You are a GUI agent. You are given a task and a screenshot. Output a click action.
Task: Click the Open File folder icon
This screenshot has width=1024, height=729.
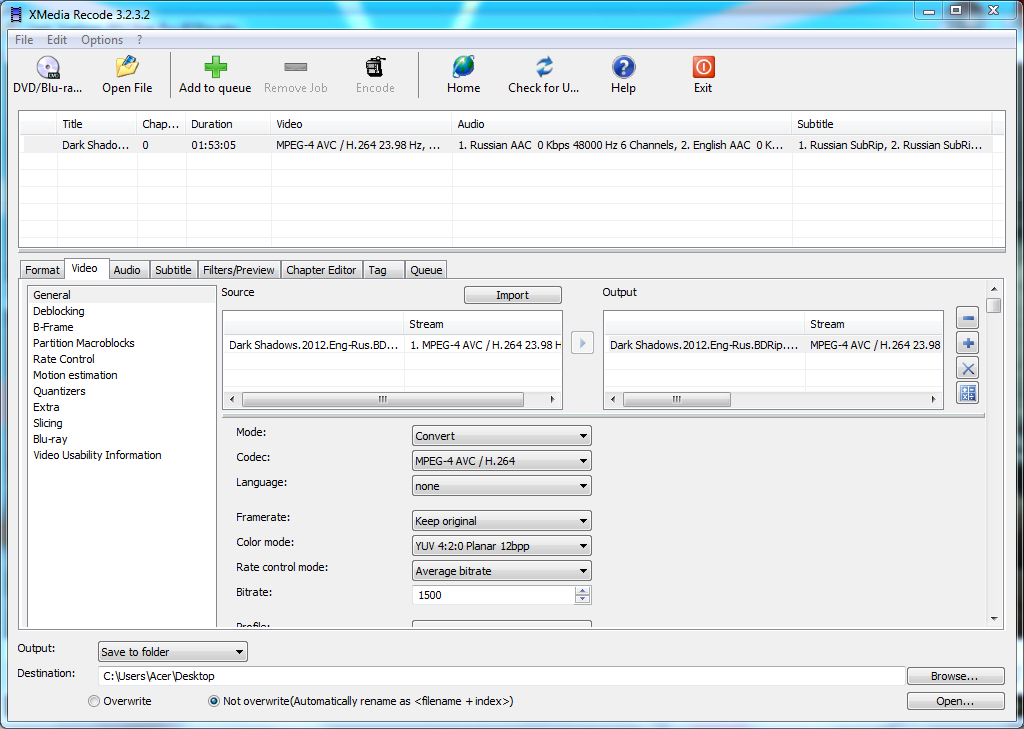(127, 68)
